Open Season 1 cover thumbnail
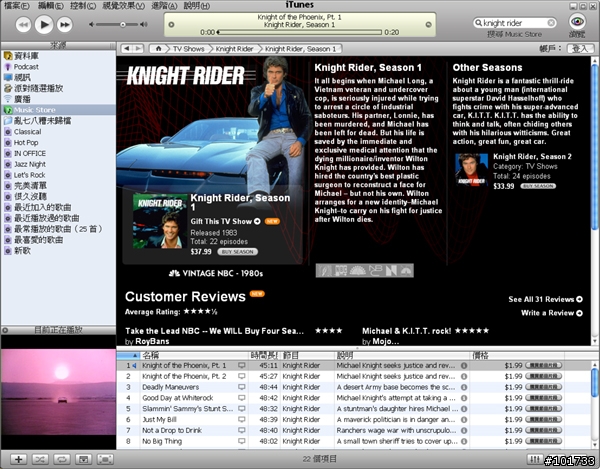 tap(160, 221)
